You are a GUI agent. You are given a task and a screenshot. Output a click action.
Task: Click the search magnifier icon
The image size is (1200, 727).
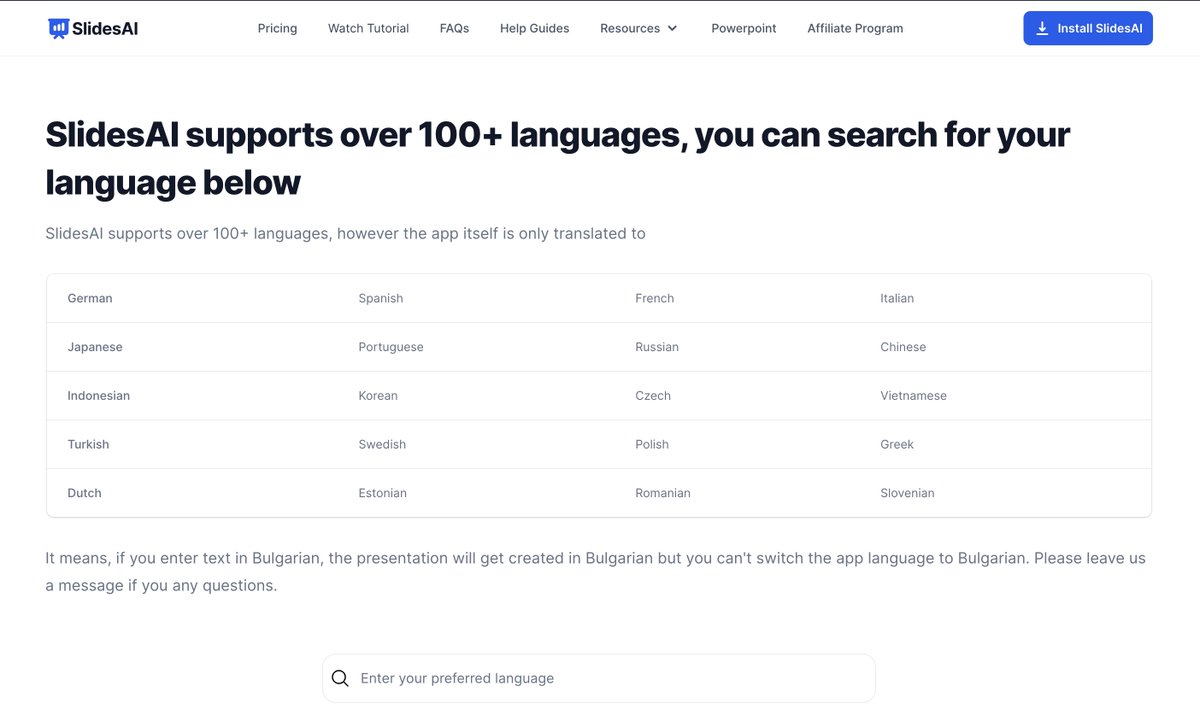coord(340,678)
